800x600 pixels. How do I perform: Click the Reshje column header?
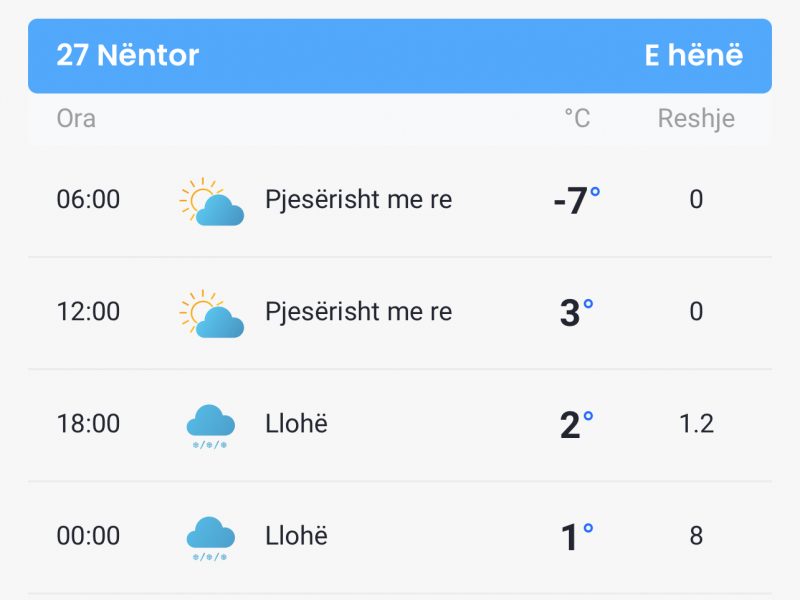pyautogui.click(x=696, y=118)
